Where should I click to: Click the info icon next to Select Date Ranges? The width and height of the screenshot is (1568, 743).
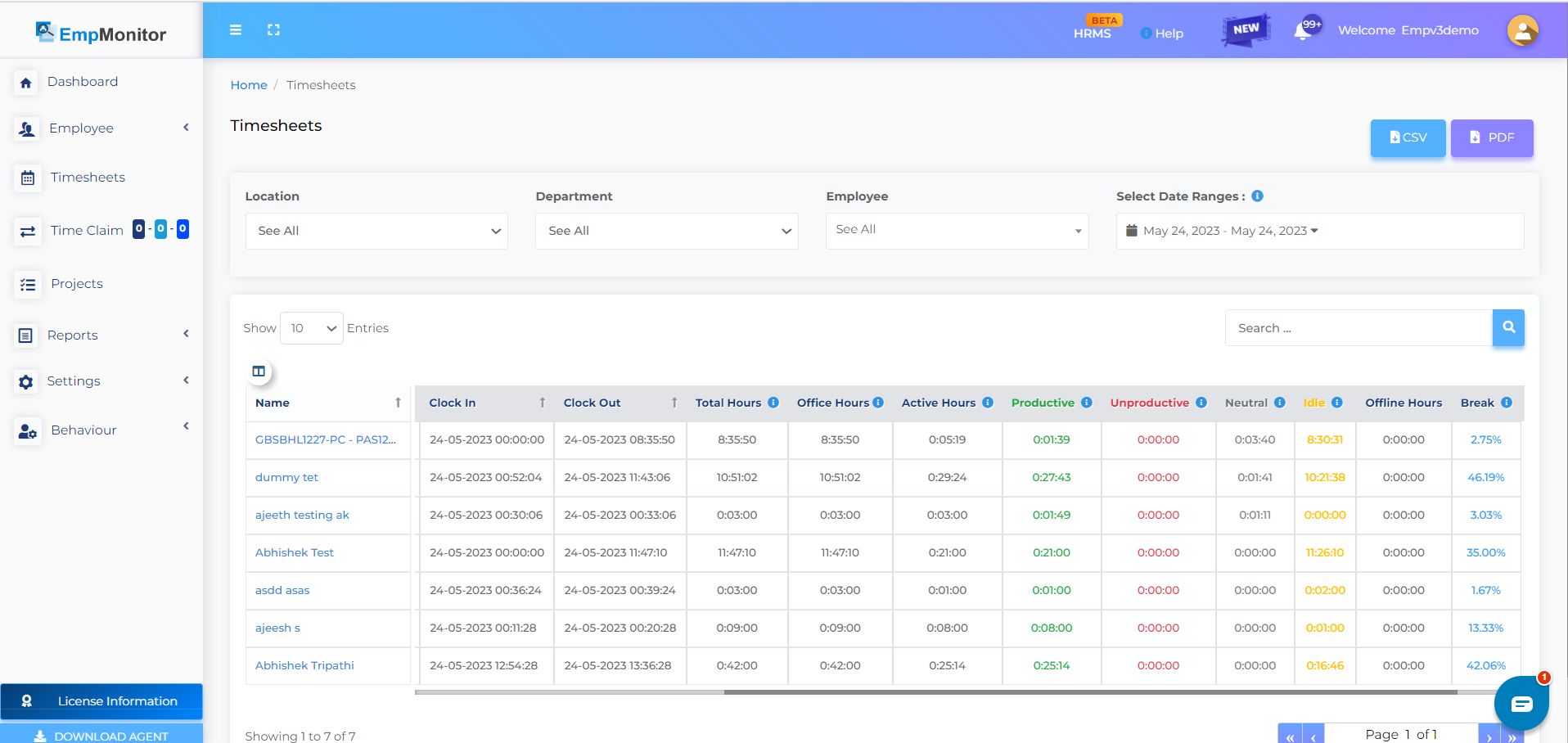pyautogui.click(x=1258, y=196)
